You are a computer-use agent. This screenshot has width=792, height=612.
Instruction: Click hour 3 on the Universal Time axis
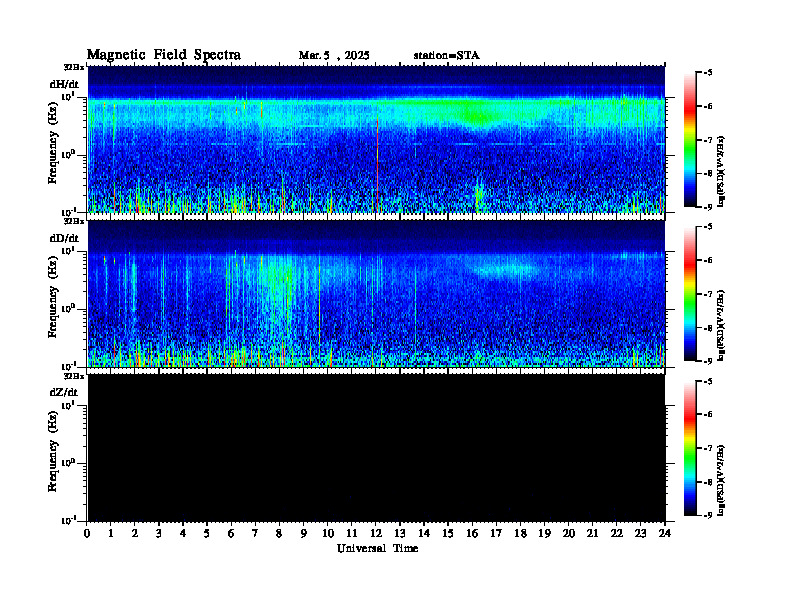coord(159,534)
